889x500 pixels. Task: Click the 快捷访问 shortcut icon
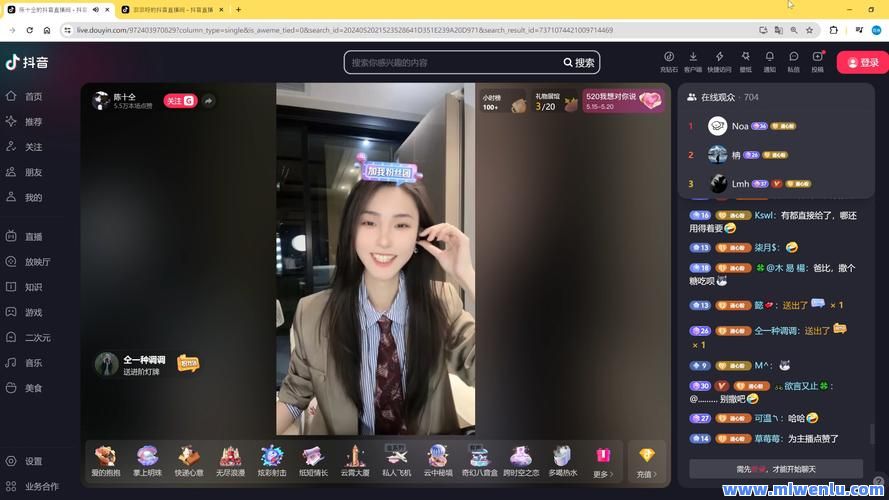[719, 61]
